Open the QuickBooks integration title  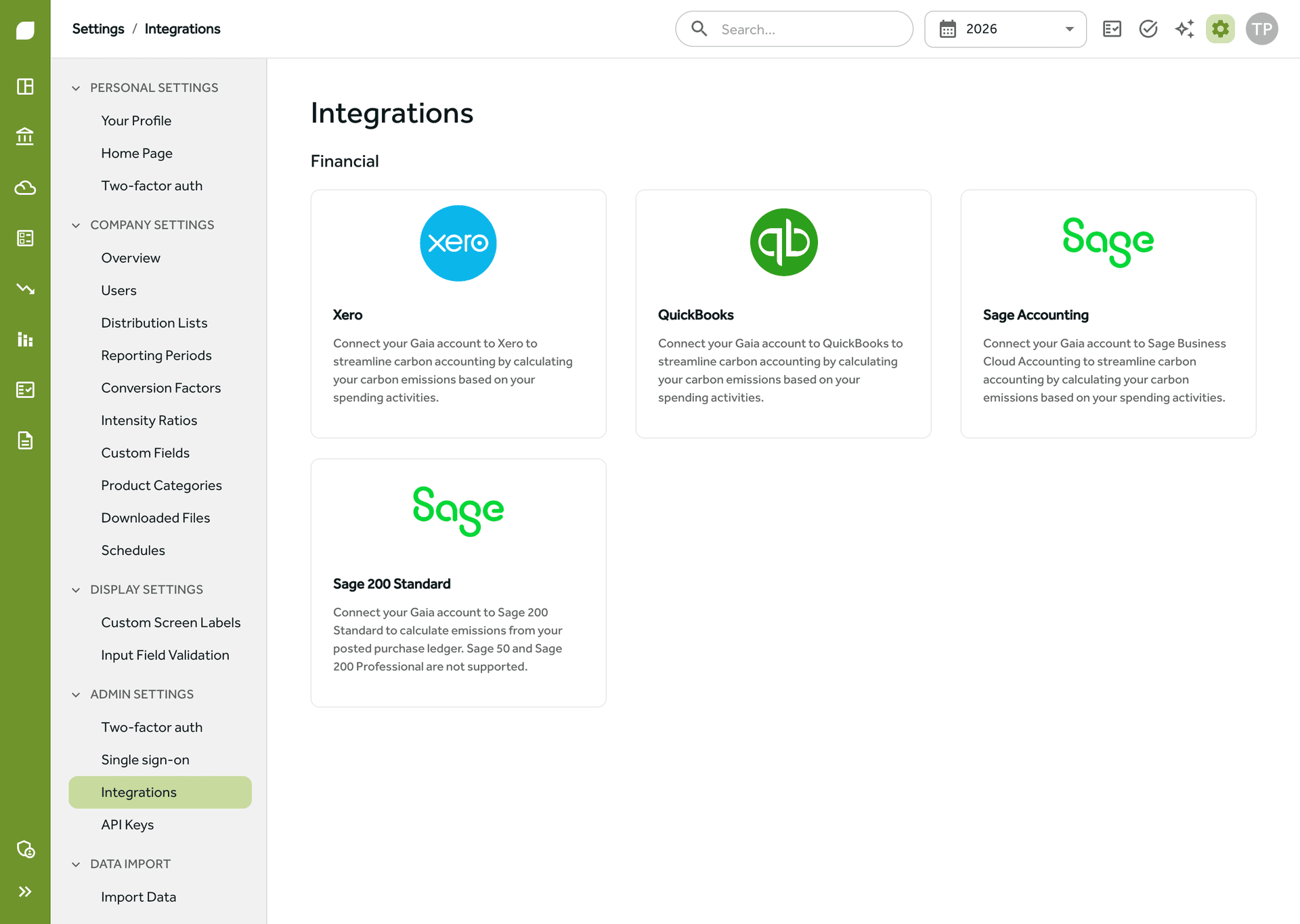695,315
